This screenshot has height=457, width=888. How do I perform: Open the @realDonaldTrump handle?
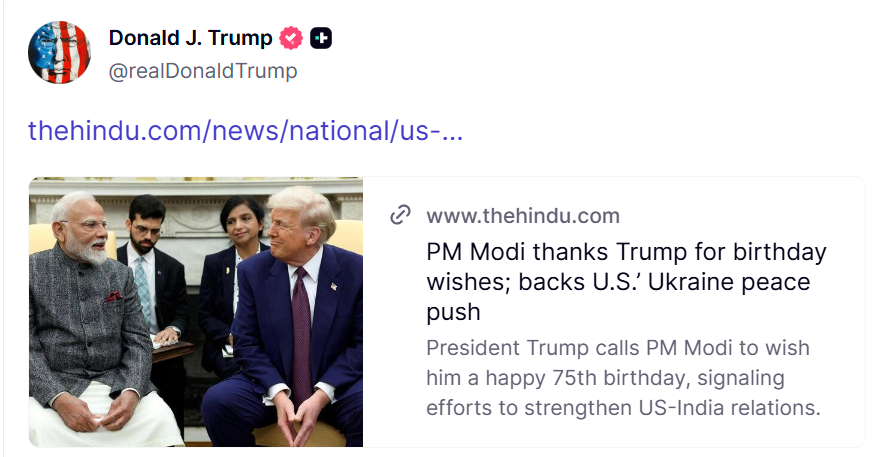(x=203, y=71)
